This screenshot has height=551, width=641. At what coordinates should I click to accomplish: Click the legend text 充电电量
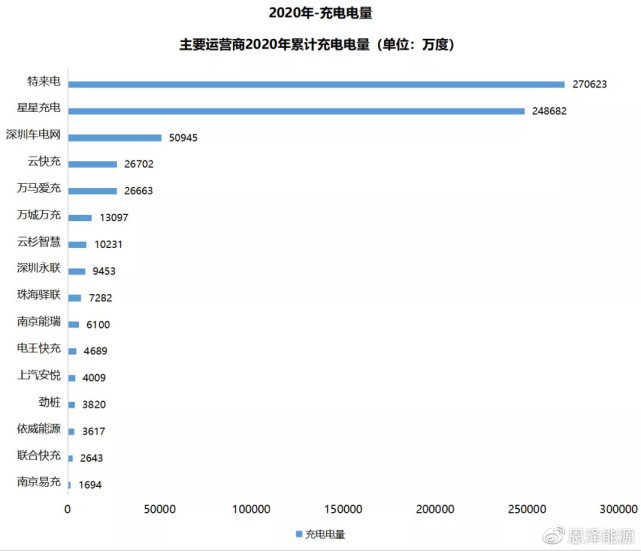pos(325,534)
